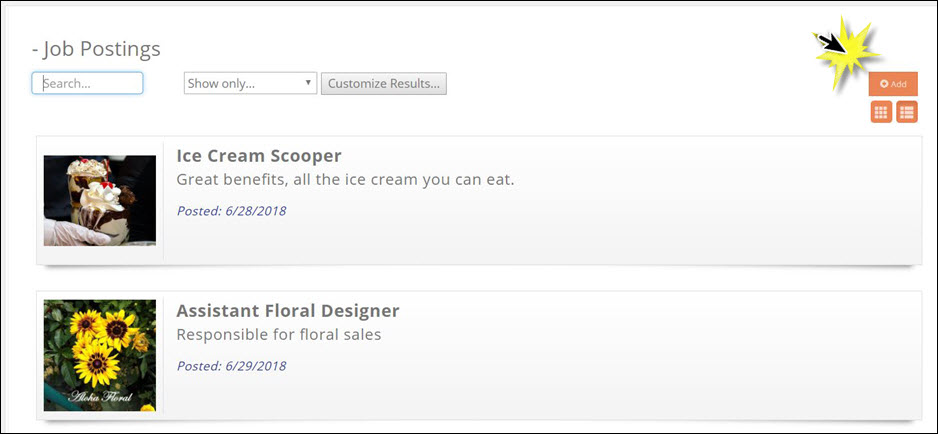This screenshot has width=938, height=434.
Task: Select the Posted 6/29/2018 date
Action: [x=232, y=366]
